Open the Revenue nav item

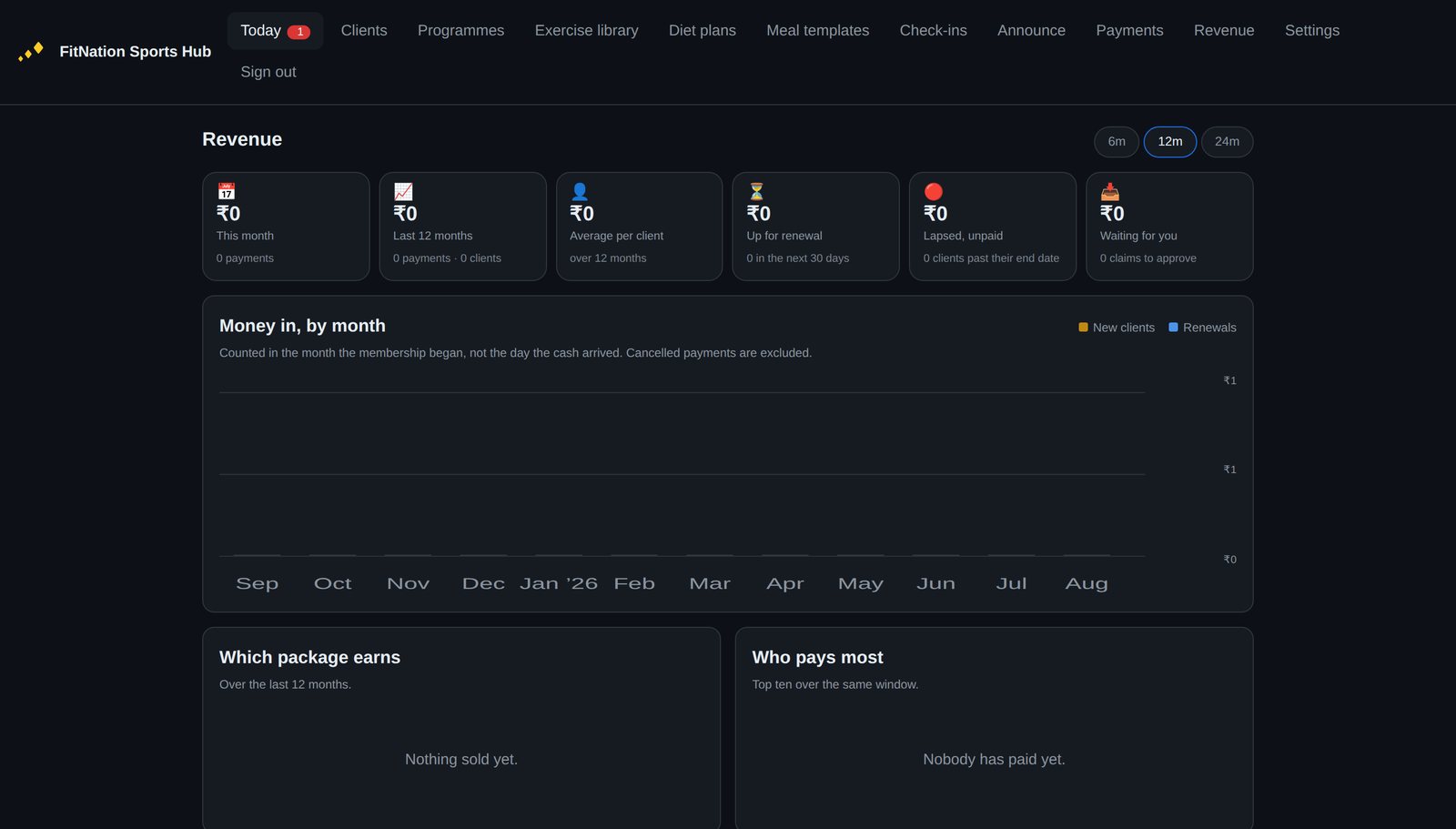click(x=1224, y=31)
